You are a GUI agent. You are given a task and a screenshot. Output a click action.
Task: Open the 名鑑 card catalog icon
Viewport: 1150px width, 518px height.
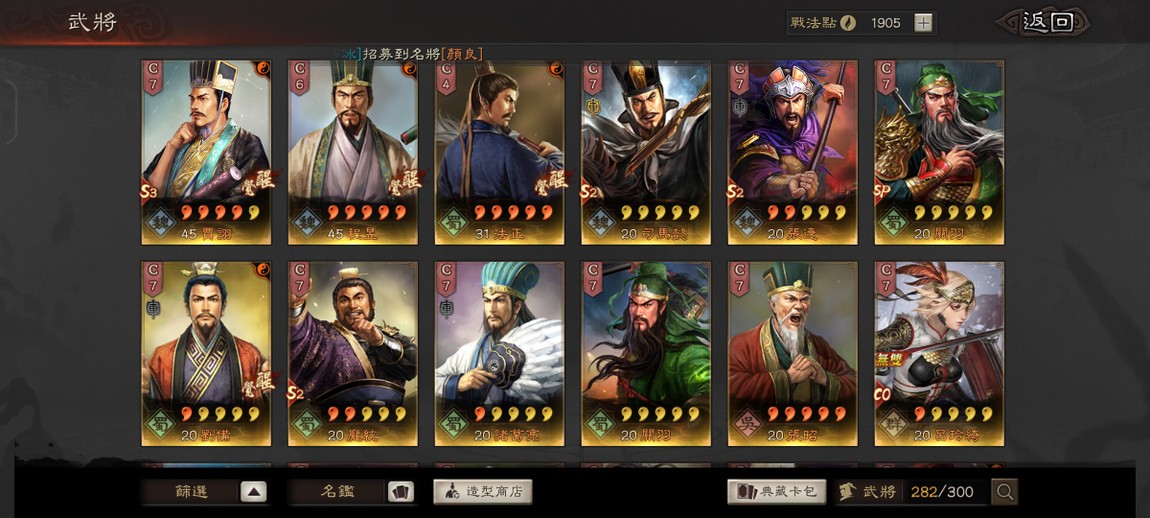[400, 492]
